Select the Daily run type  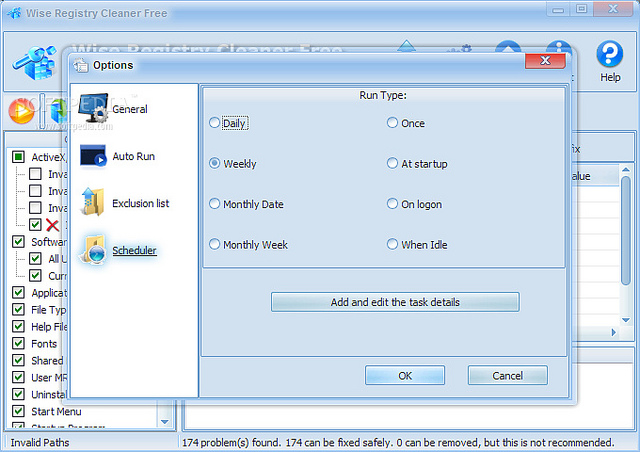click(x=214, y=123)
